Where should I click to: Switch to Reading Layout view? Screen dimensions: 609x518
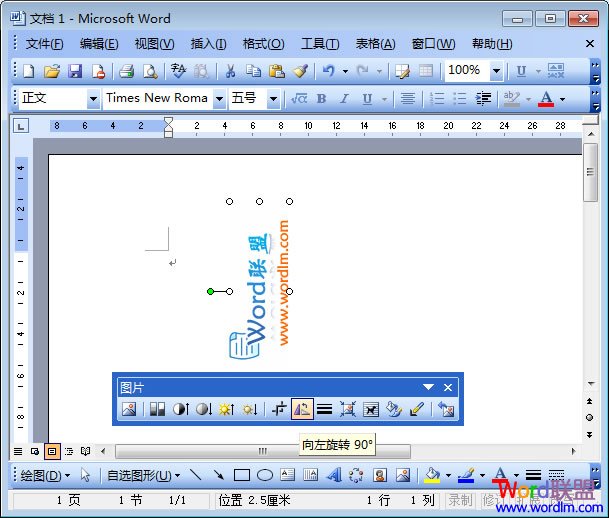(x=85, y=451)
